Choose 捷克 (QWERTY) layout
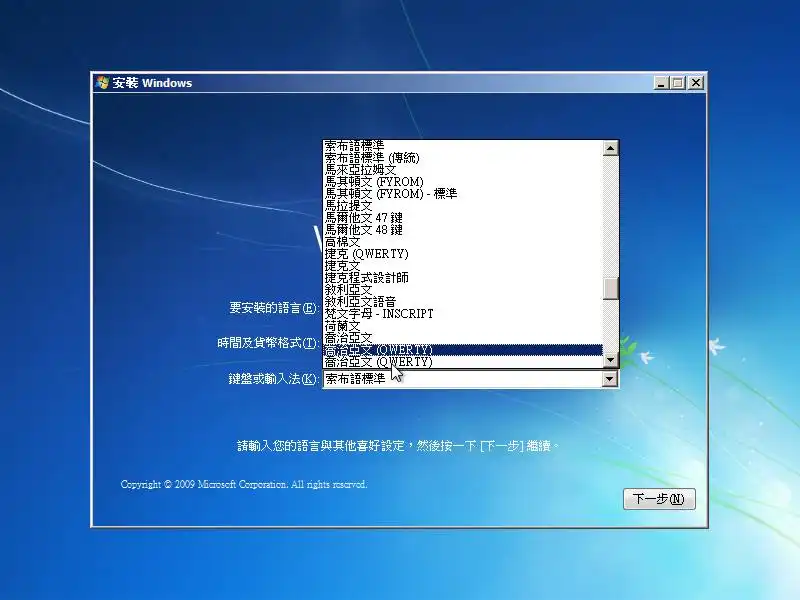800x600 pixels. pyautogui.click(x=463, y=254)
